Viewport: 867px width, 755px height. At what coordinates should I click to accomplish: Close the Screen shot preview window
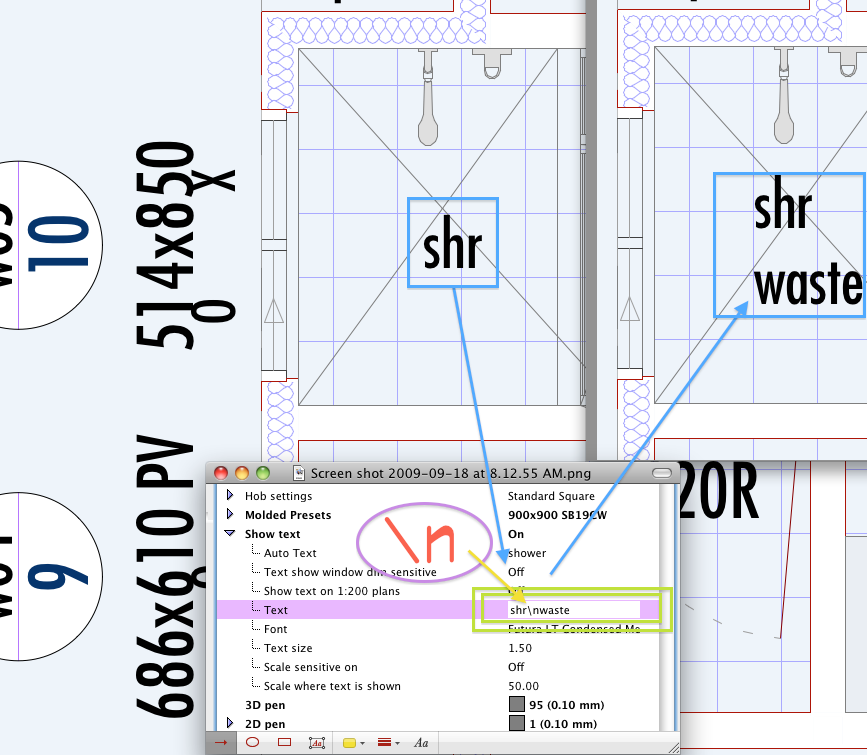221,473
